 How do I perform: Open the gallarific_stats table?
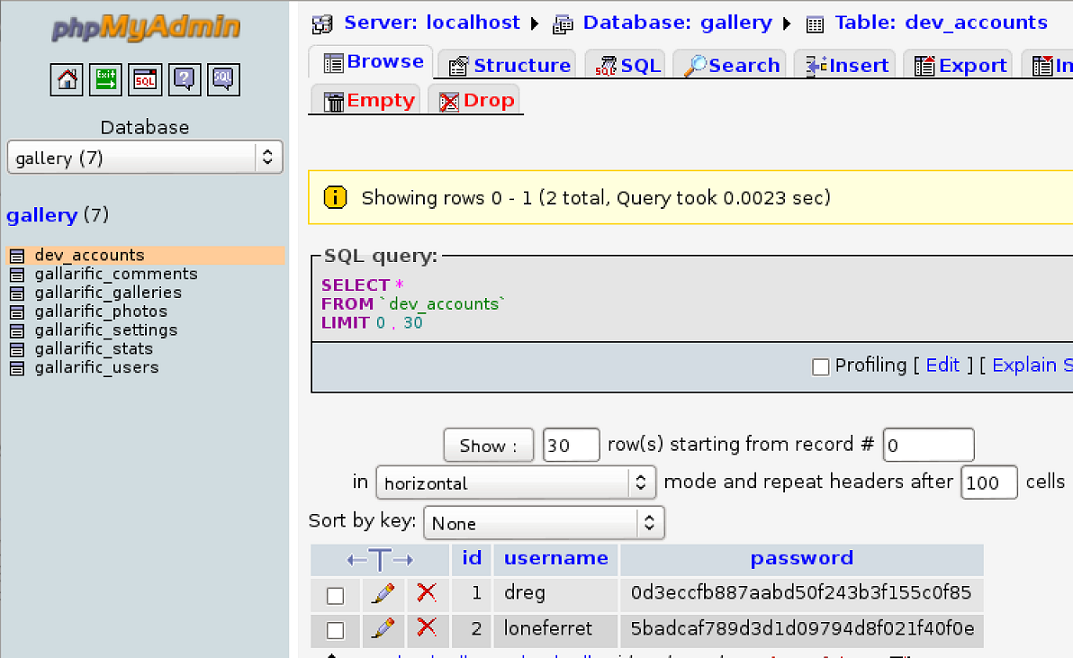coord(94,349)
